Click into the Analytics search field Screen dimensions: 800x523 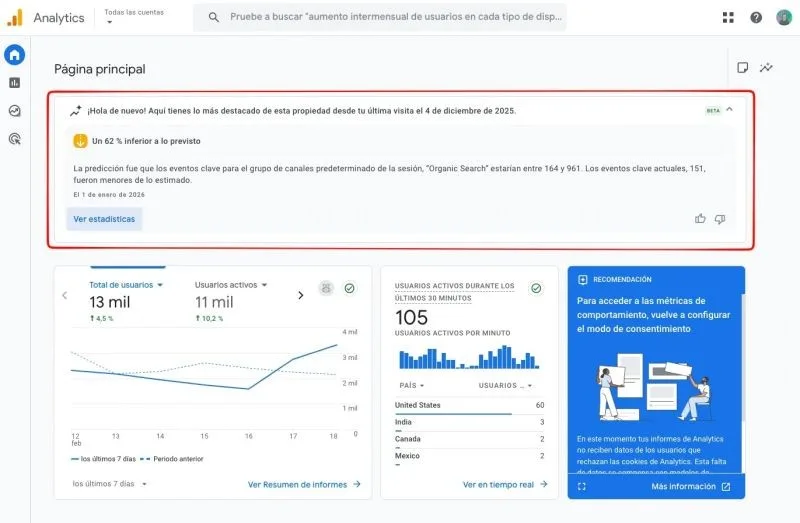tap(380, 17)
